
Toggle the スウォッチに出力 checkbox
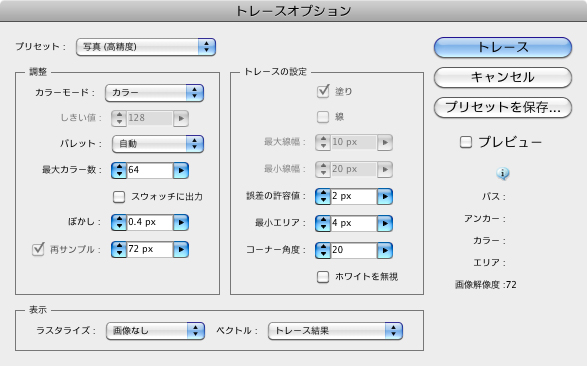tap(119, 197)
